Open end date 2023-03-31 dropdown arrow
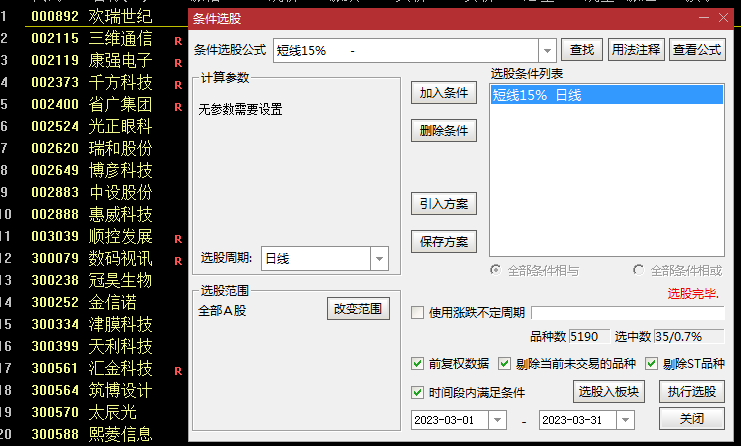Screen dimensions: 741x446 [625, 420]
